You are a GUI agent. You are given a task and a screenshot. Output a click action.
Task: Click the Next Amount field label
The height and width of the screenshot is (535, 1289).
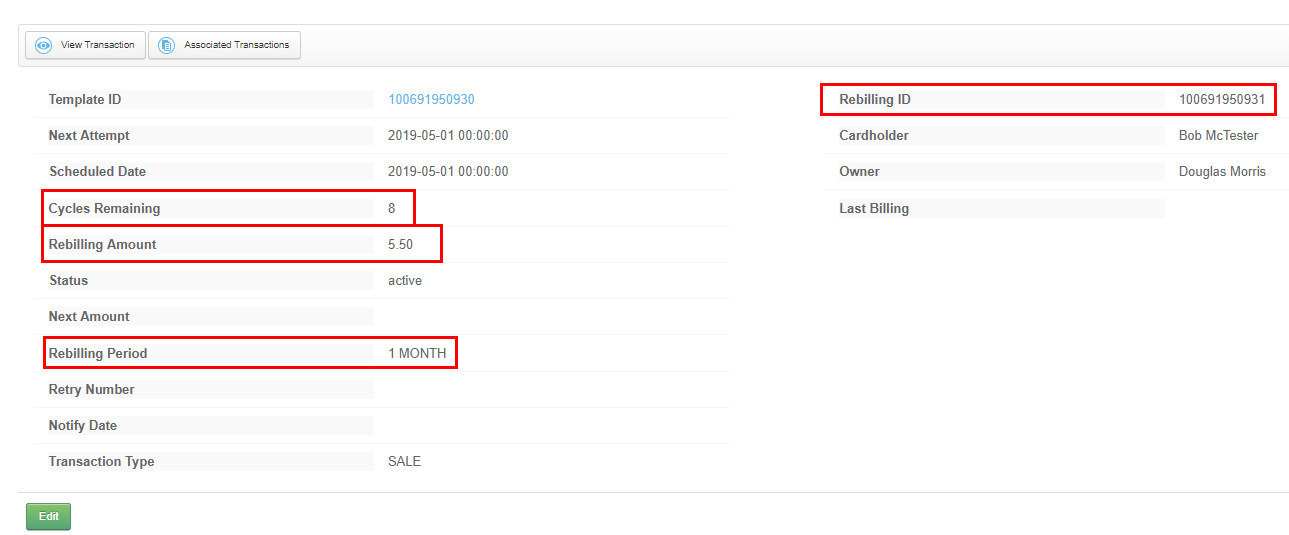pos(89,316)
